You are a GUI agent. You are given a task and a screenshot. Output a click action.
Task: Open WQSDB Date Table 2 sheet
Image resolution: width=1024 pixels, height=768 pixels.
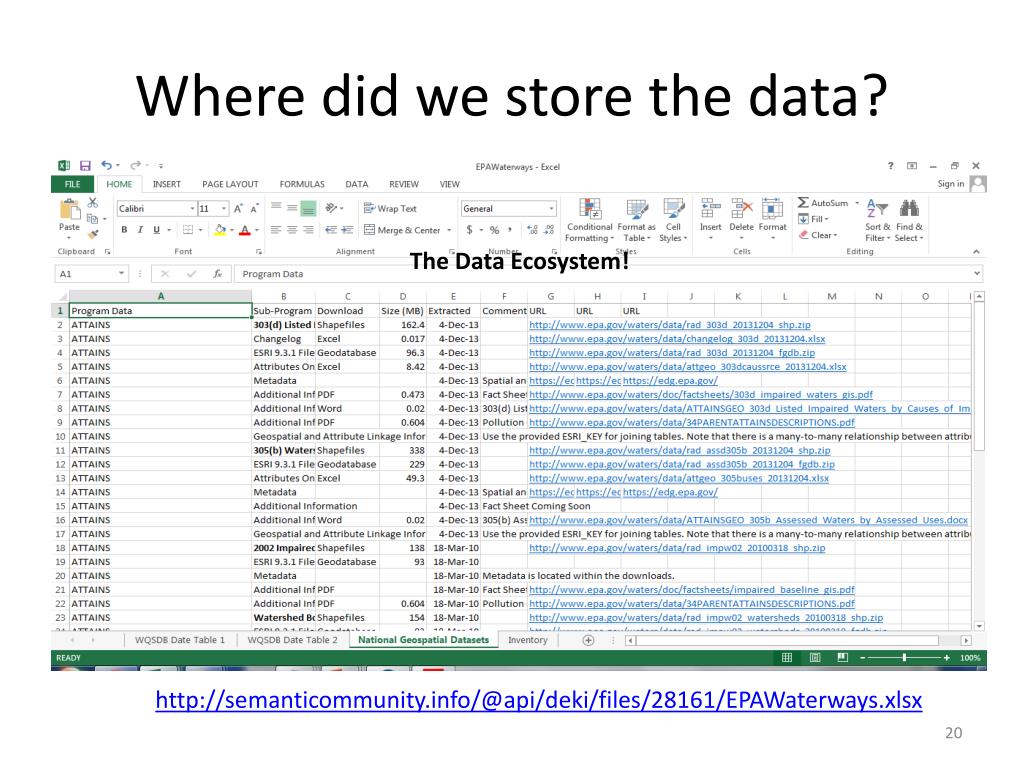pos(293,640)
